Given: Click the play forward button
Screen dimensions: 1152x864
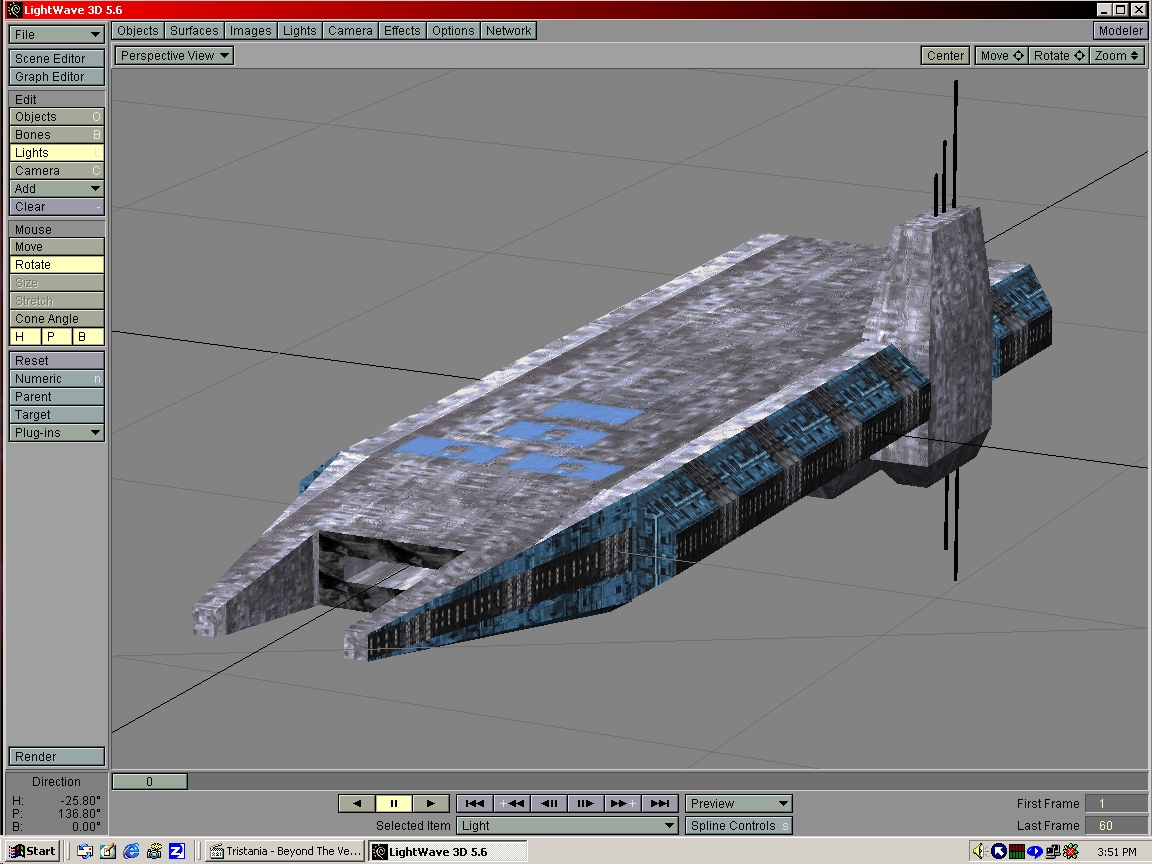Looking at the screenshot, I should click(430, 803).
